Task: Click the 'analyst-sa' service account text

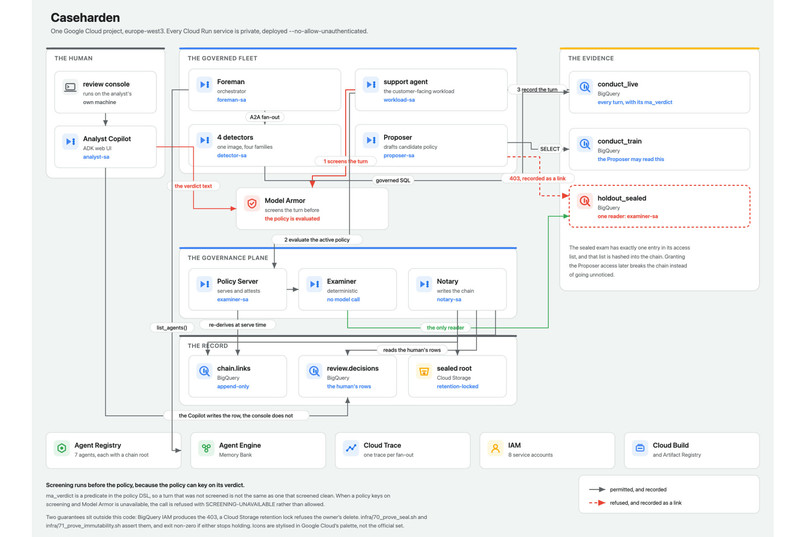Action: point(96,157)
